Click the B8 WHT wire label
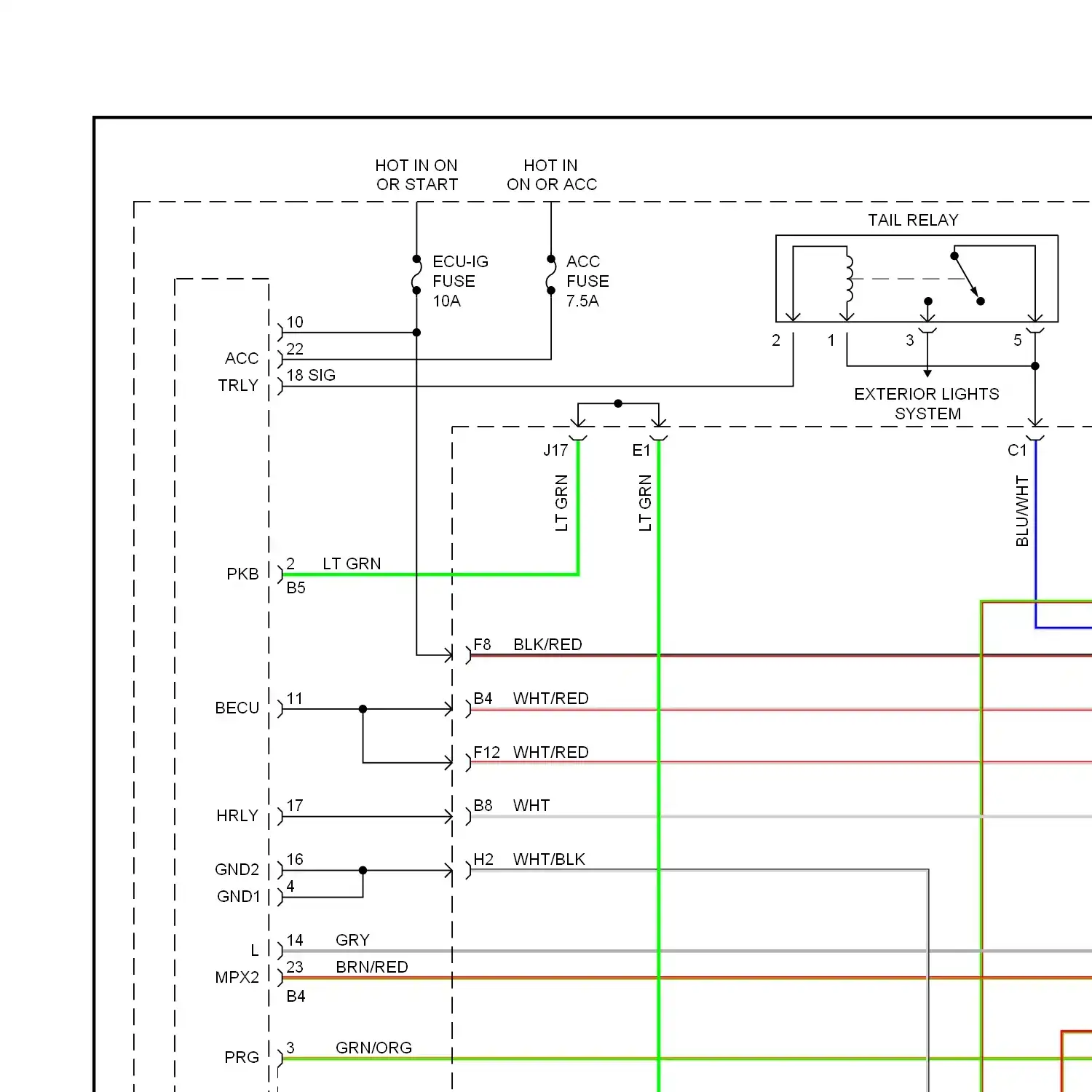1092x1092 pixels. pos(512,806)
